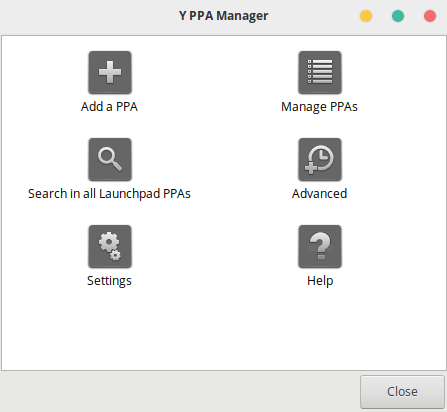This screenshot has height=412, width=447.
Task: Click the plus icon for Add a PPA
Action: click(110, 72)
